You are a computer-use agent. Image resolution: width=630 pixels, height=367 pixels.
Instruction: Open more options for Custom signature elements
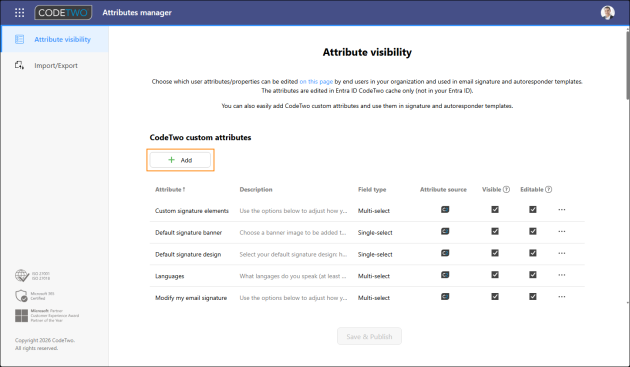(x=562, y=209)
